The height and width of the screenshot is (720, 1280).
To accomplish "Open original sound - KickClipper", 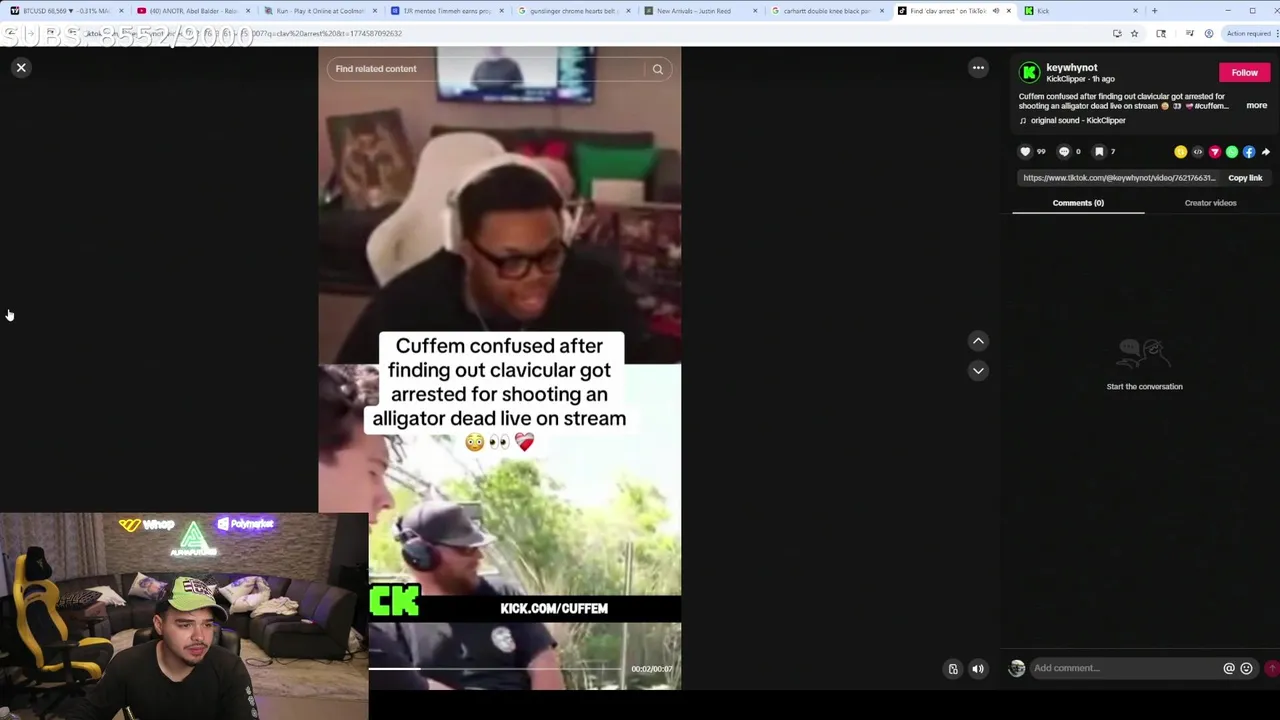I will pyautogui.click(x=1077, y=121).
